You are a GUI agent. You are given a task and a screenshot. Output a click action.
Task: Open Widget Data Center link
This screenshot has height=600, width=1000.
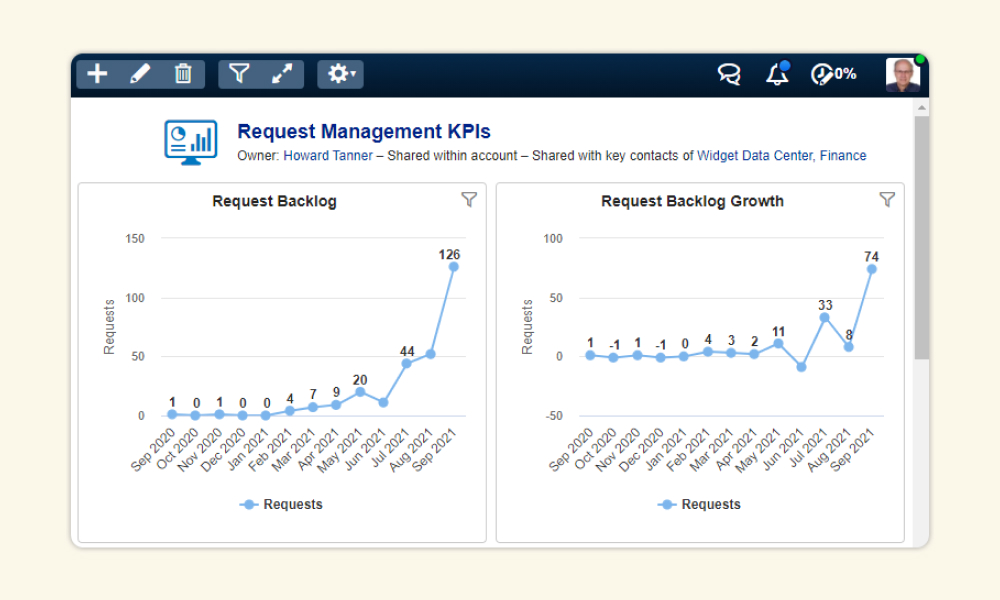click(x=754, y=156)
